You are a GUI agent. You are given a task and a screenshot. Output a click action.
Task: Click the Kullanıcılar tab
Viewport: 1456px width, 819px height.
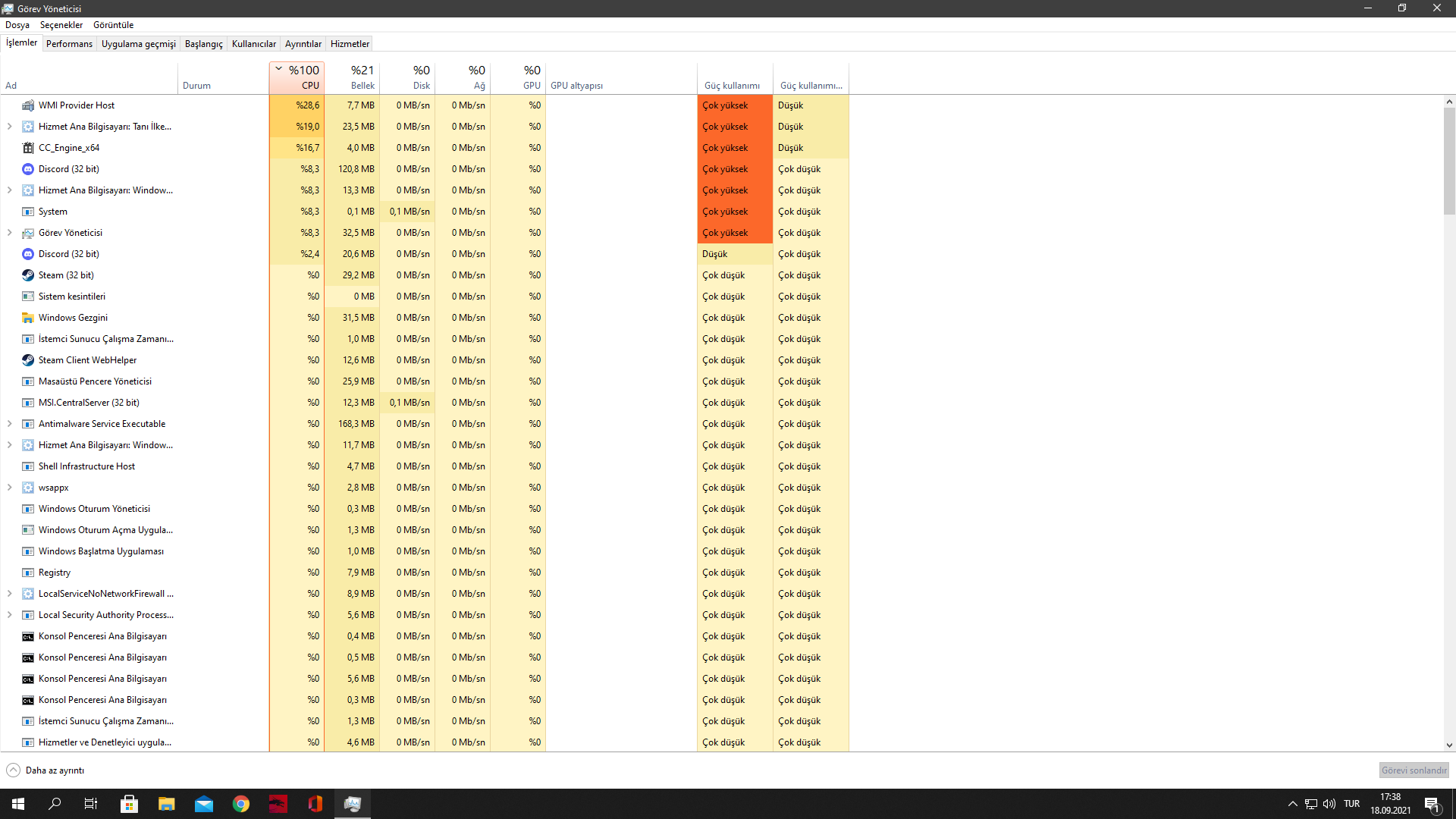(253, 44)
